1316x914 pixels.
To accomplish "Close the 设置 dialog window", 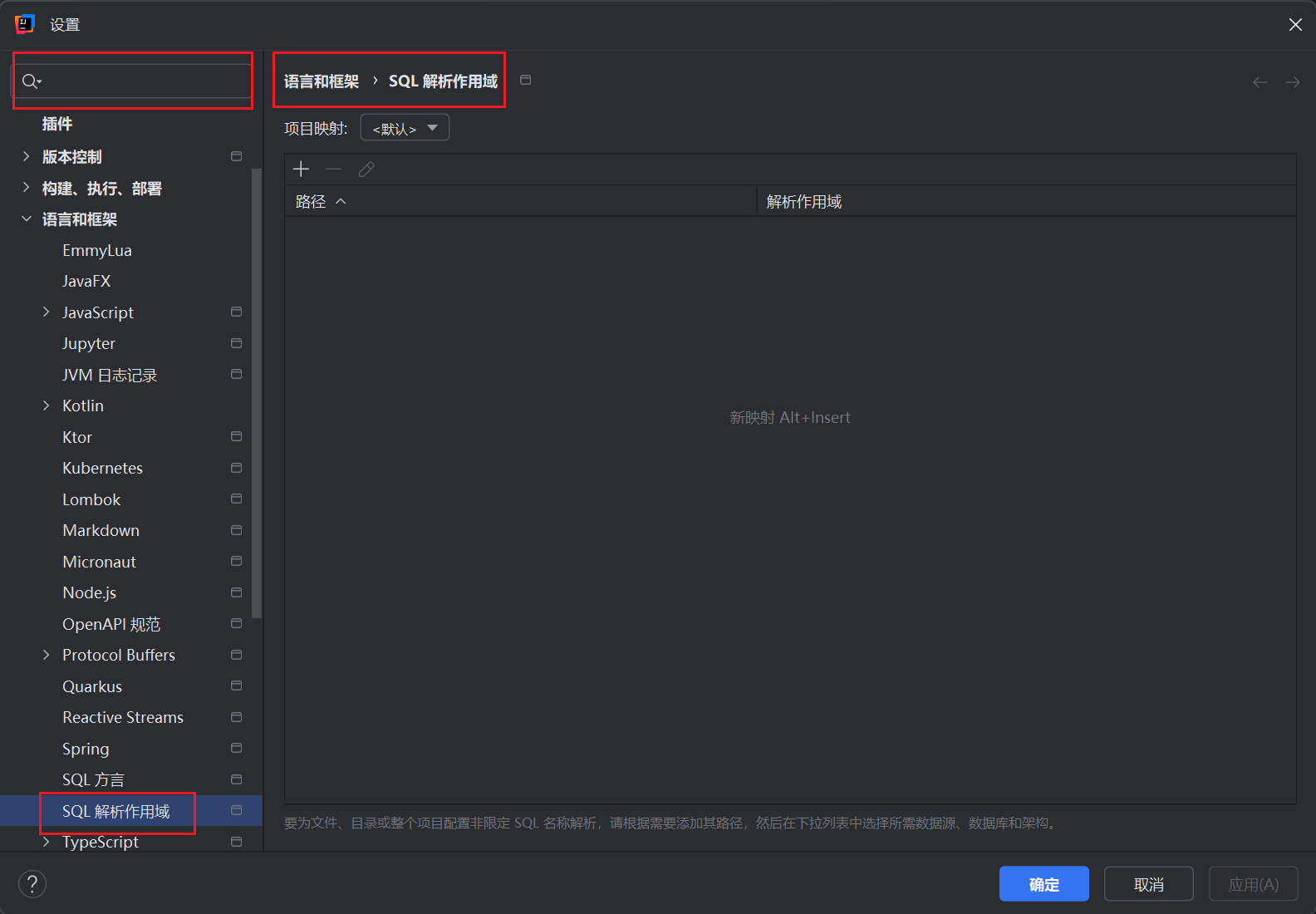I will pyautogui.click(x=1295, y=25).
